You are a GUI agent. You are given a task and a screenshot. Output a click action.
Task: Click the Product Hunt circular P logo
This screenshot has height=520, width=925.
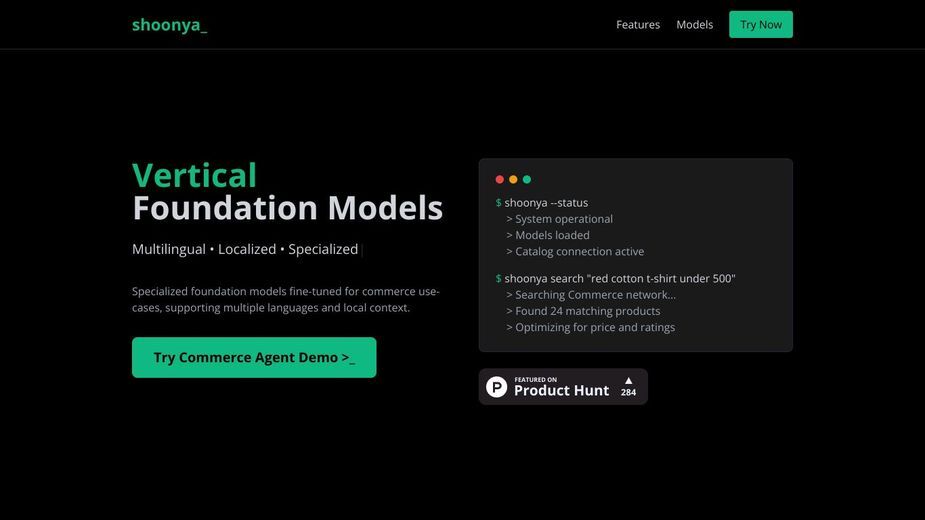click(496, 387)
